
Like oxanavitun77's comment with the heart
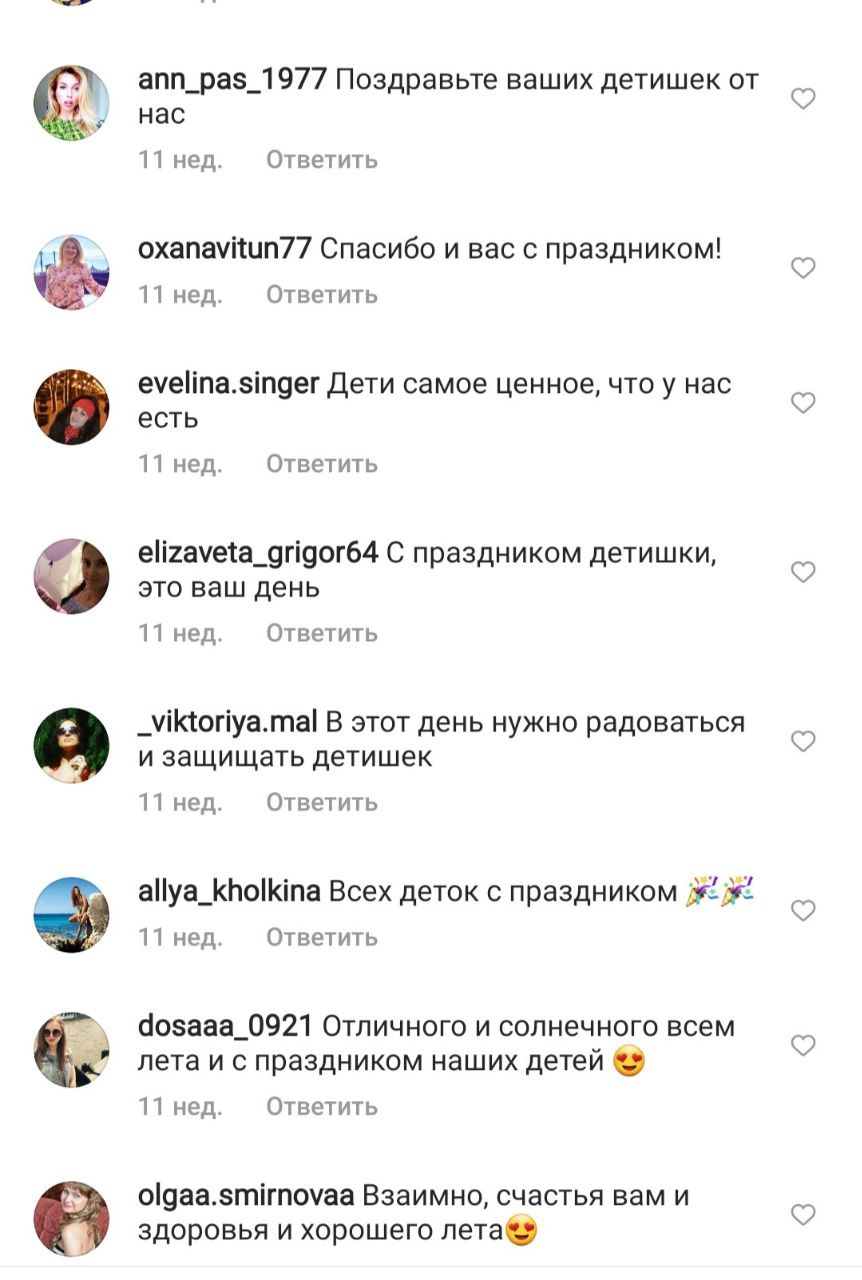tap(803, 267)
